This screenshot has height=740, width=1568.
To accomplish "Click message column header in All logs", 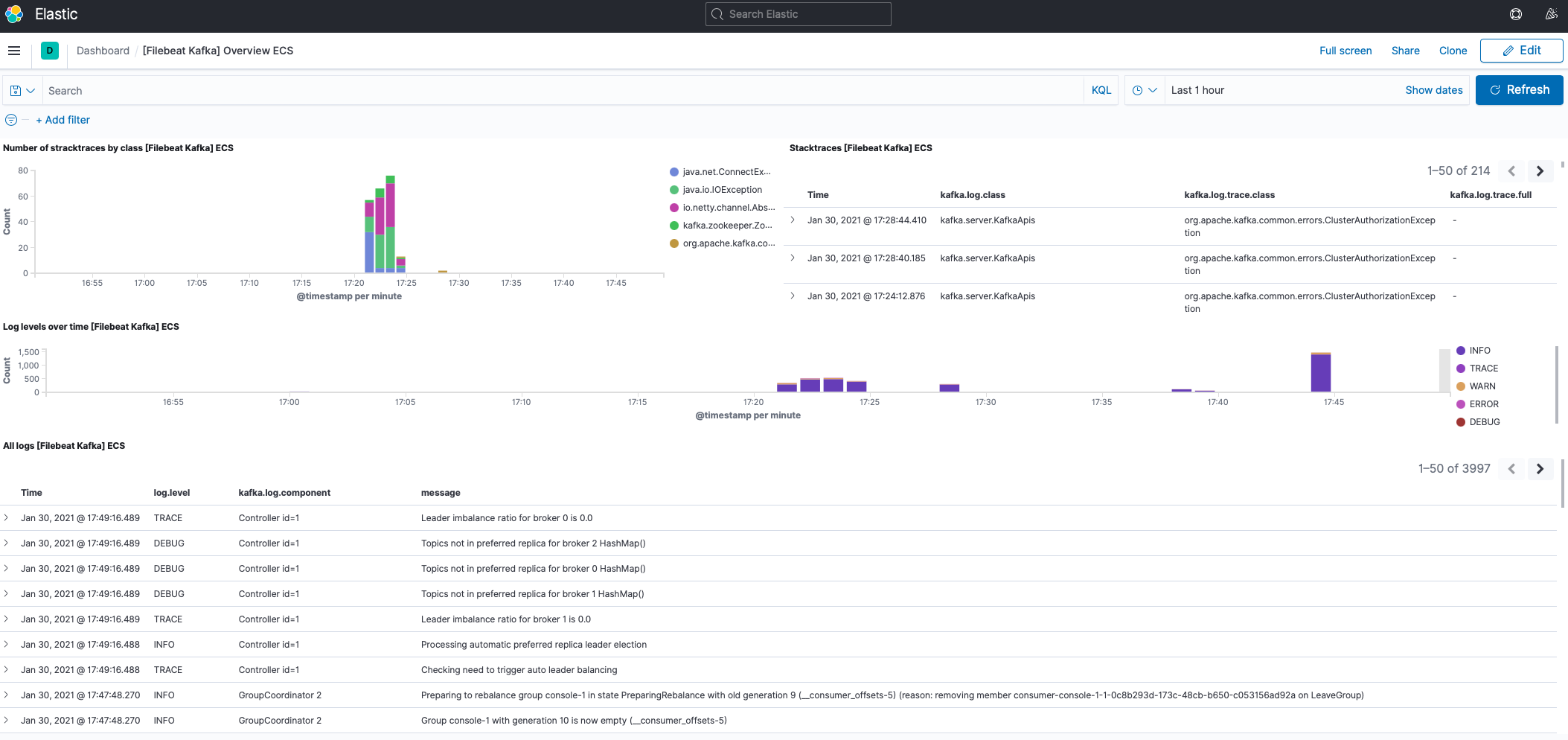I will click(x=441, y=493).
